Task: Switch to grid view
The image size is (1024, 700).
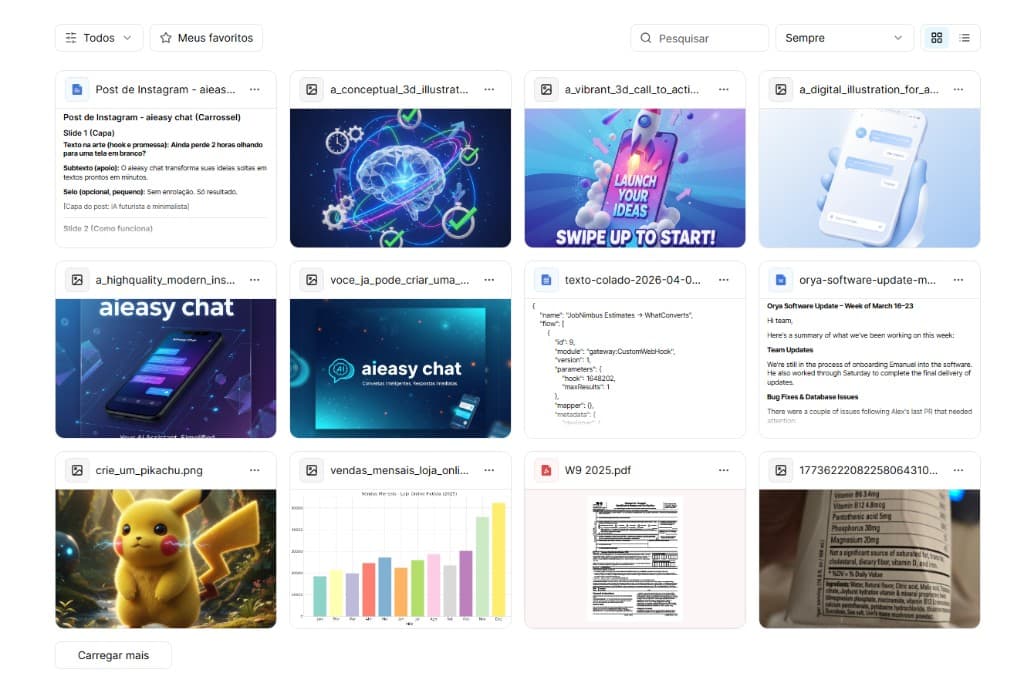Action: (x=936, y=38)
